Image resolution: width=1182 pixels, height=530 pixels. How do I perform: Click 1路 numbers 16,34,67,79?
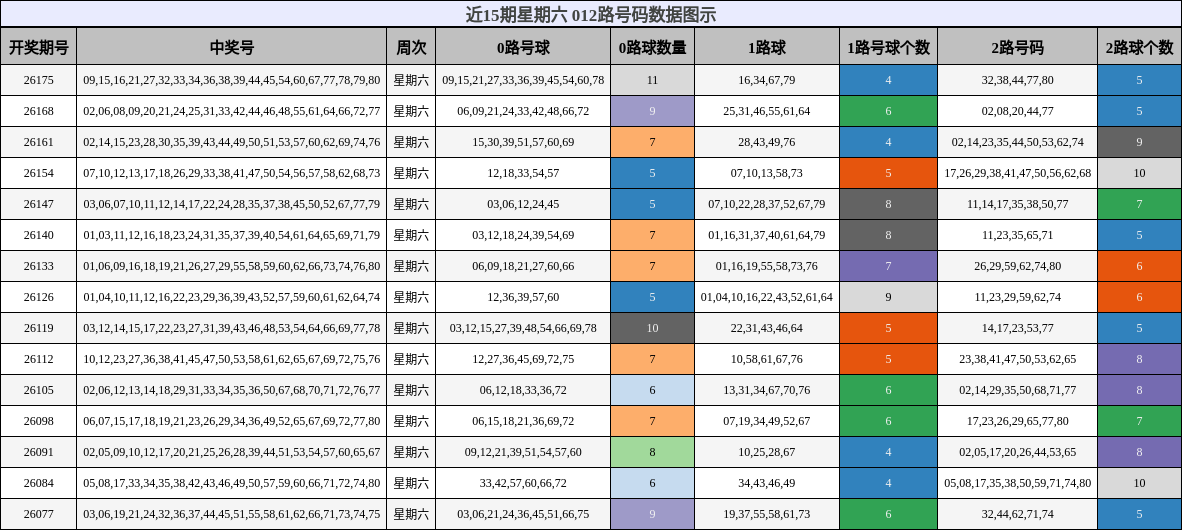[x=767, y=80]
